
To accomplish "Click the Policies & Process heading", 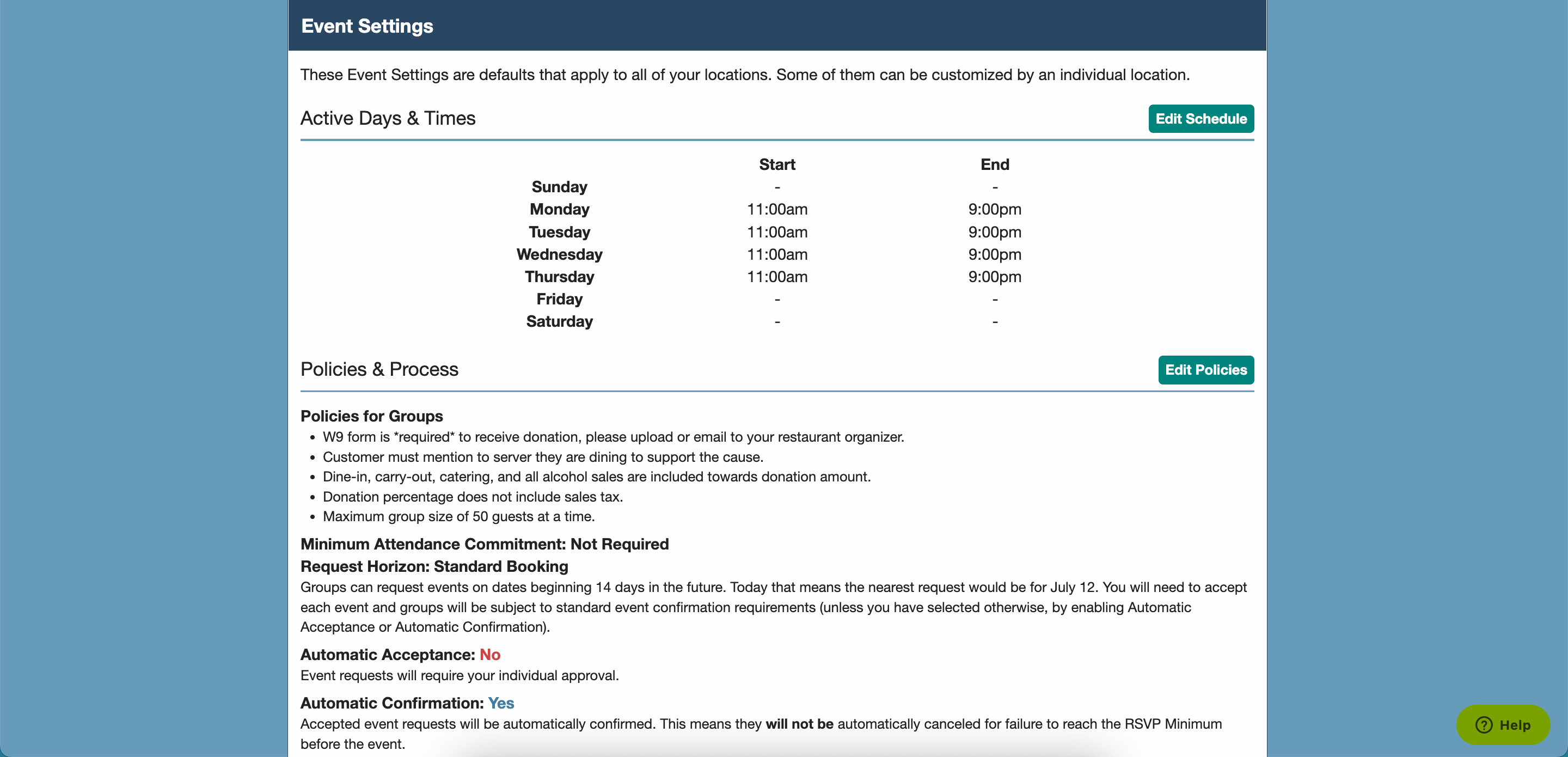I will (379, 369).
